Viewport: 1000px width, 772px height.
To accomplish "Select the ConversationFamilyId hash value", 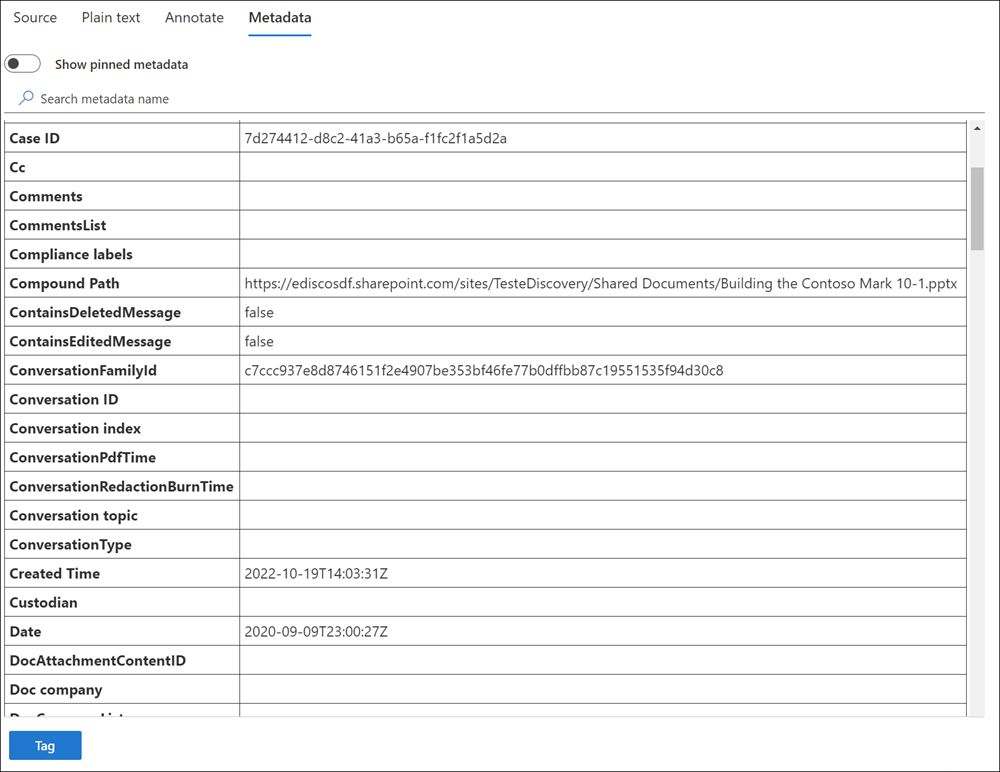I will (484, 371).
